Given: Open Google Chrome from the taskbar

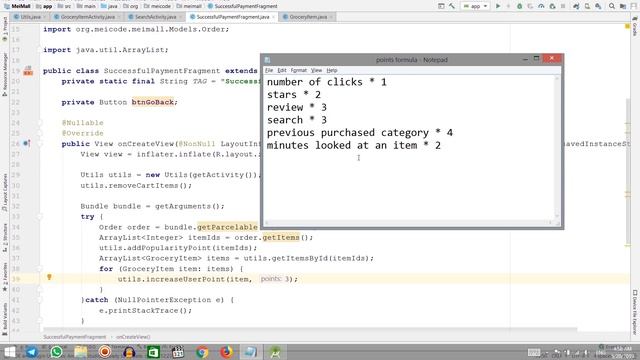Looking at the screenshot, I should pyautogui.click(x=202, y=352).
